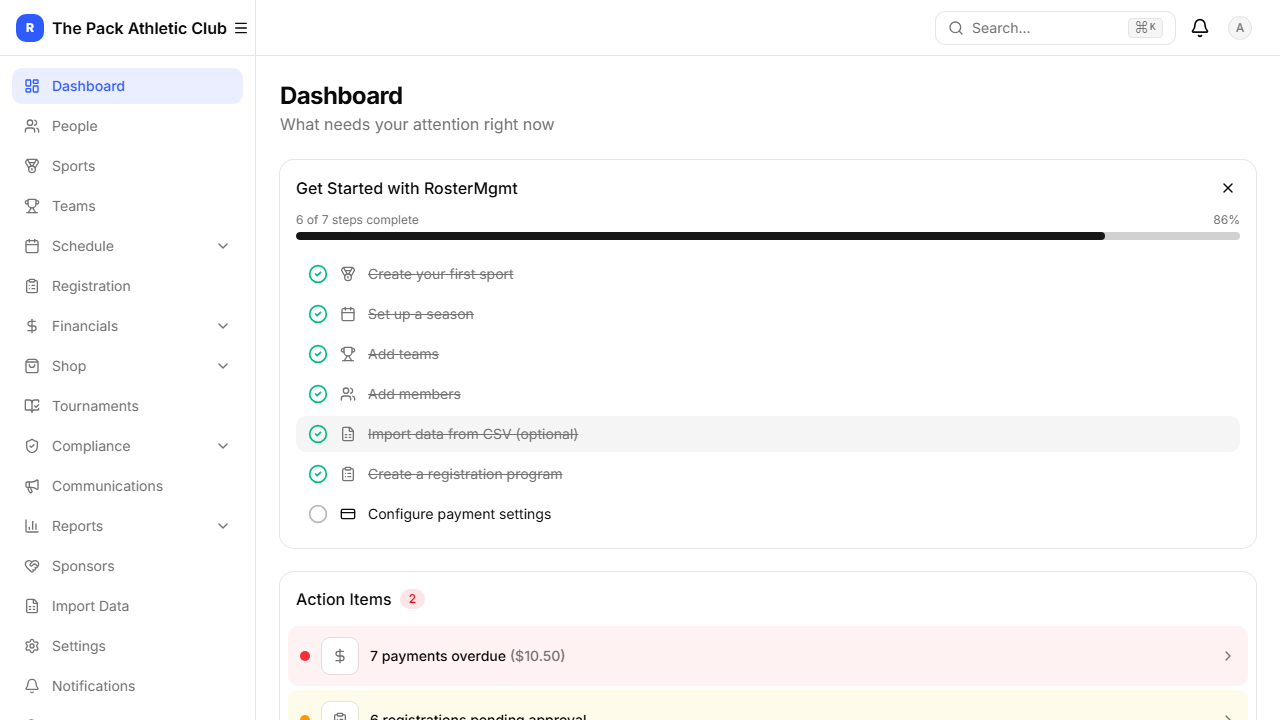
Task: Click the Registration clipboard icon in sidebar
Action: pos(32,286)
